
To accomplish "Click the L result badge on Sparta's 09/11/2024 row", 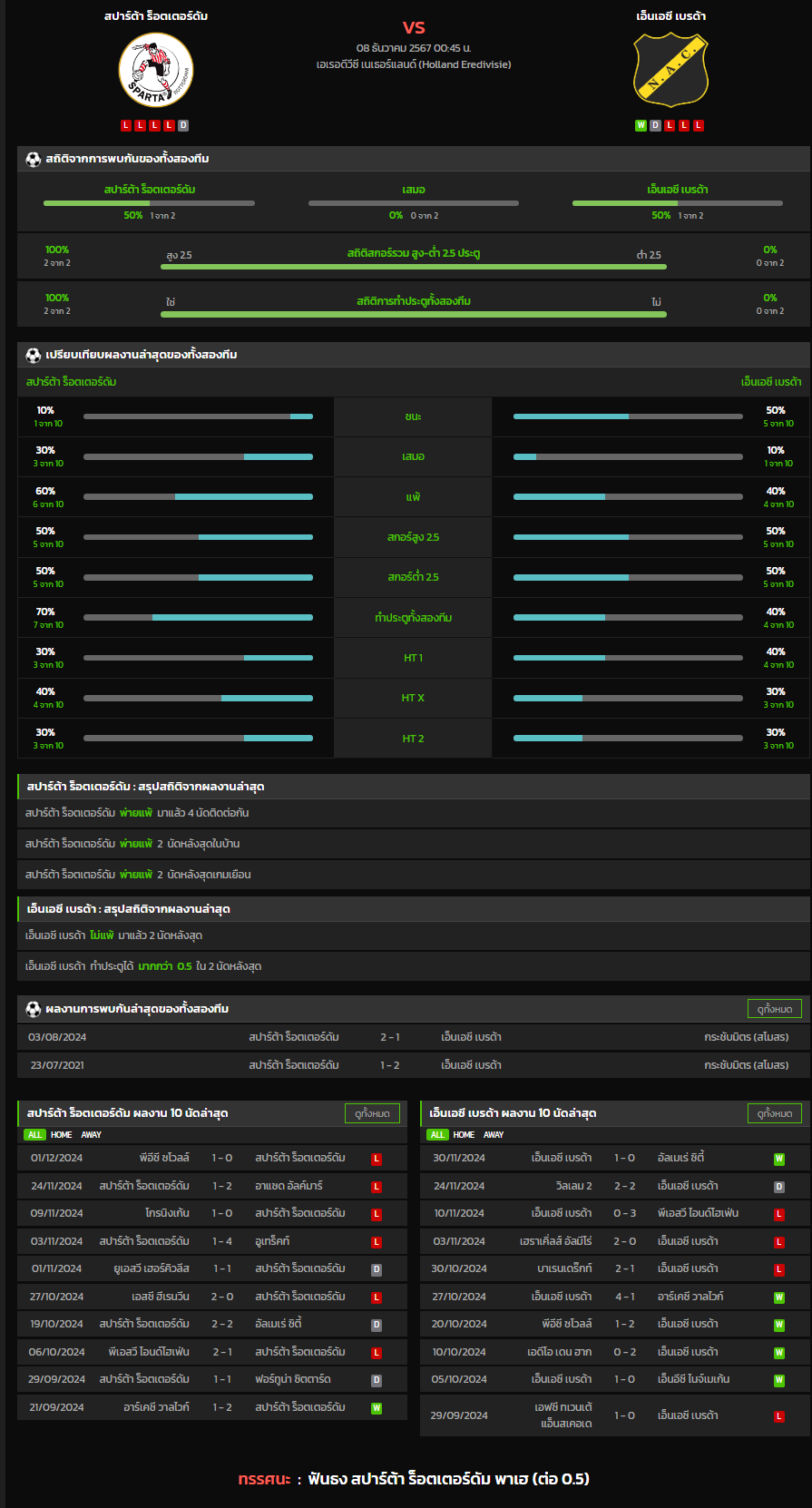I will 377,1214.
